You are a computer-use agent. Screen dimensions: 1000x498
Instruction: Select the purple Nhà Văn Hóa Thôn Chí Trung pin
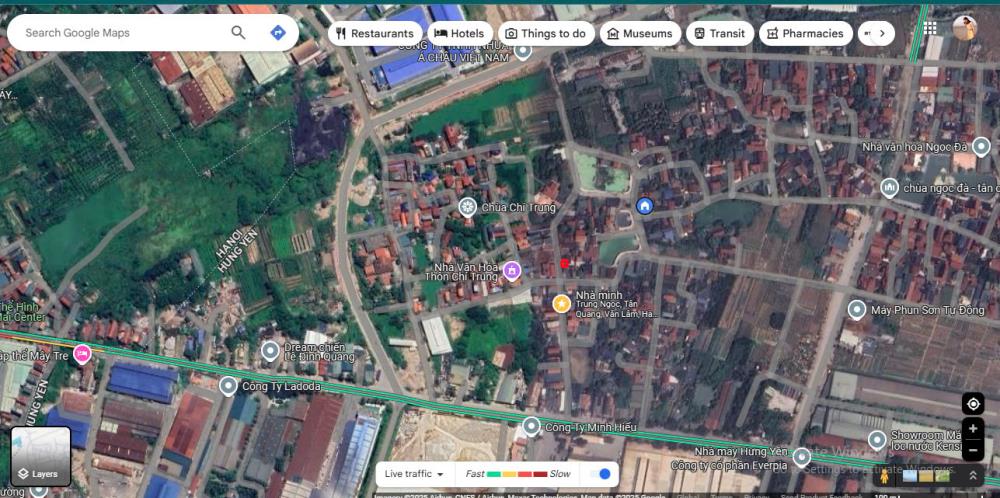(x=511, y=271)
